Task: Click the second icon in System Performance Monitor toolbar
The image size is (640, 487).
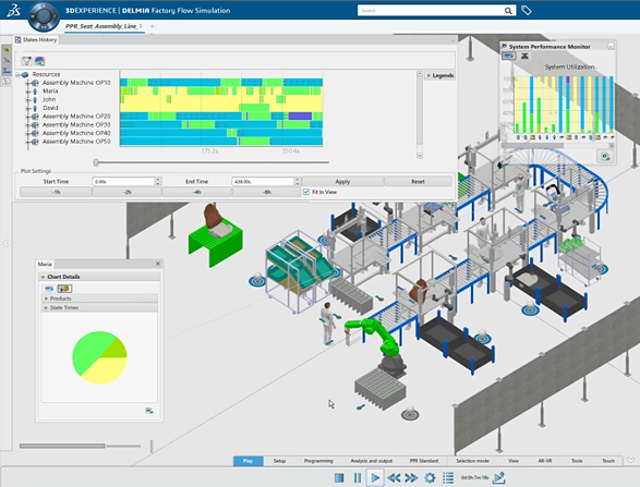Action: [x=525, y=56]
